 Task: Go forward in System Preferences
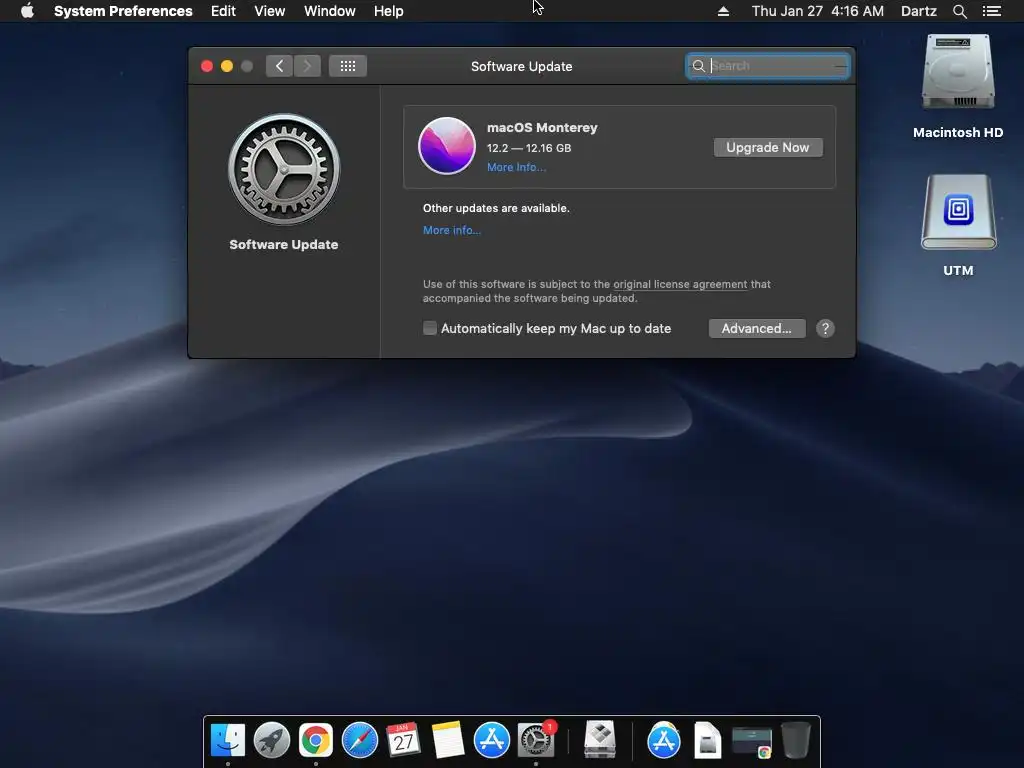[x=307, y=66]
